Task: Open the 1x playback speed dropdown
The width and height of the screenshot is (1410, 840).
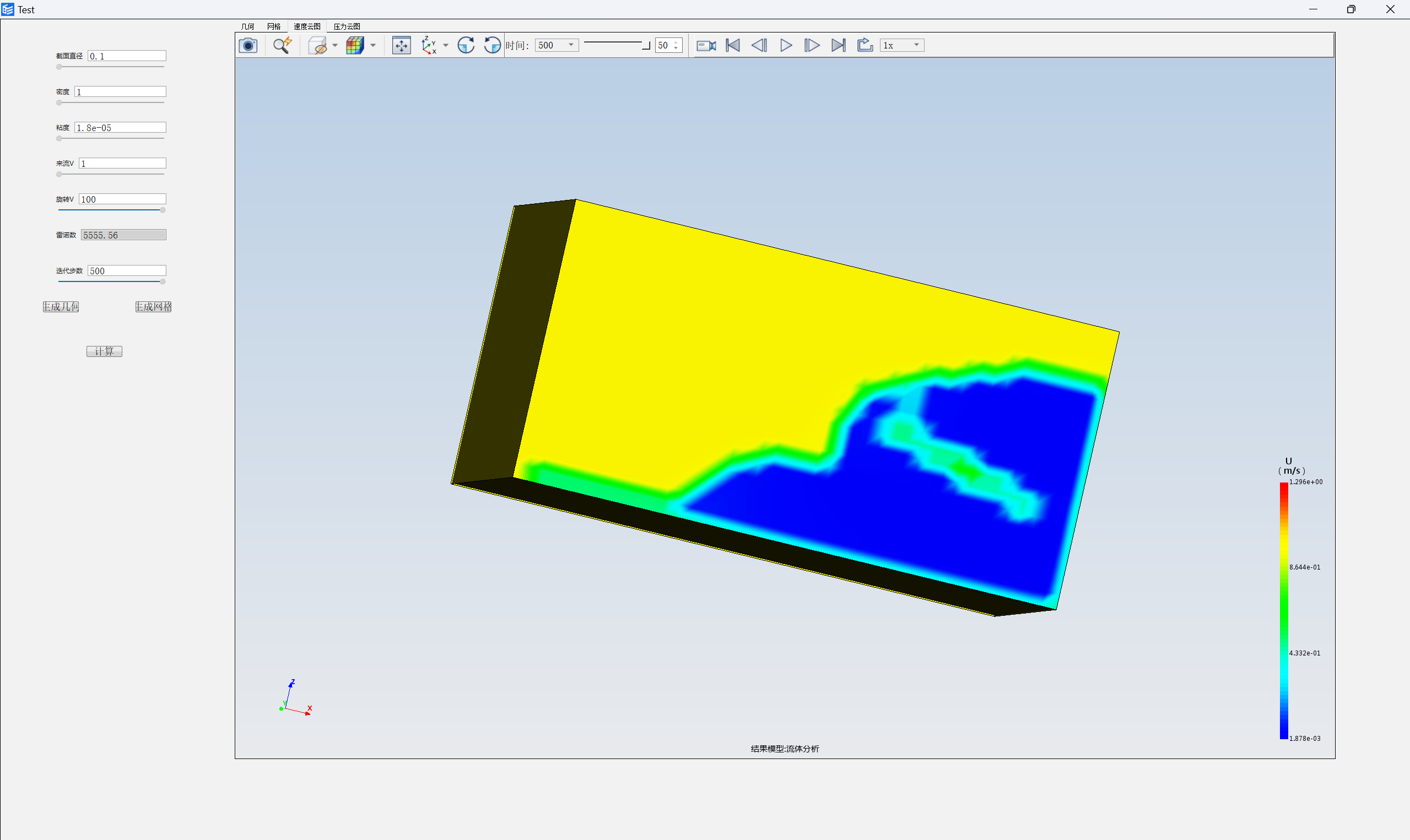Action: coord(903,45)
